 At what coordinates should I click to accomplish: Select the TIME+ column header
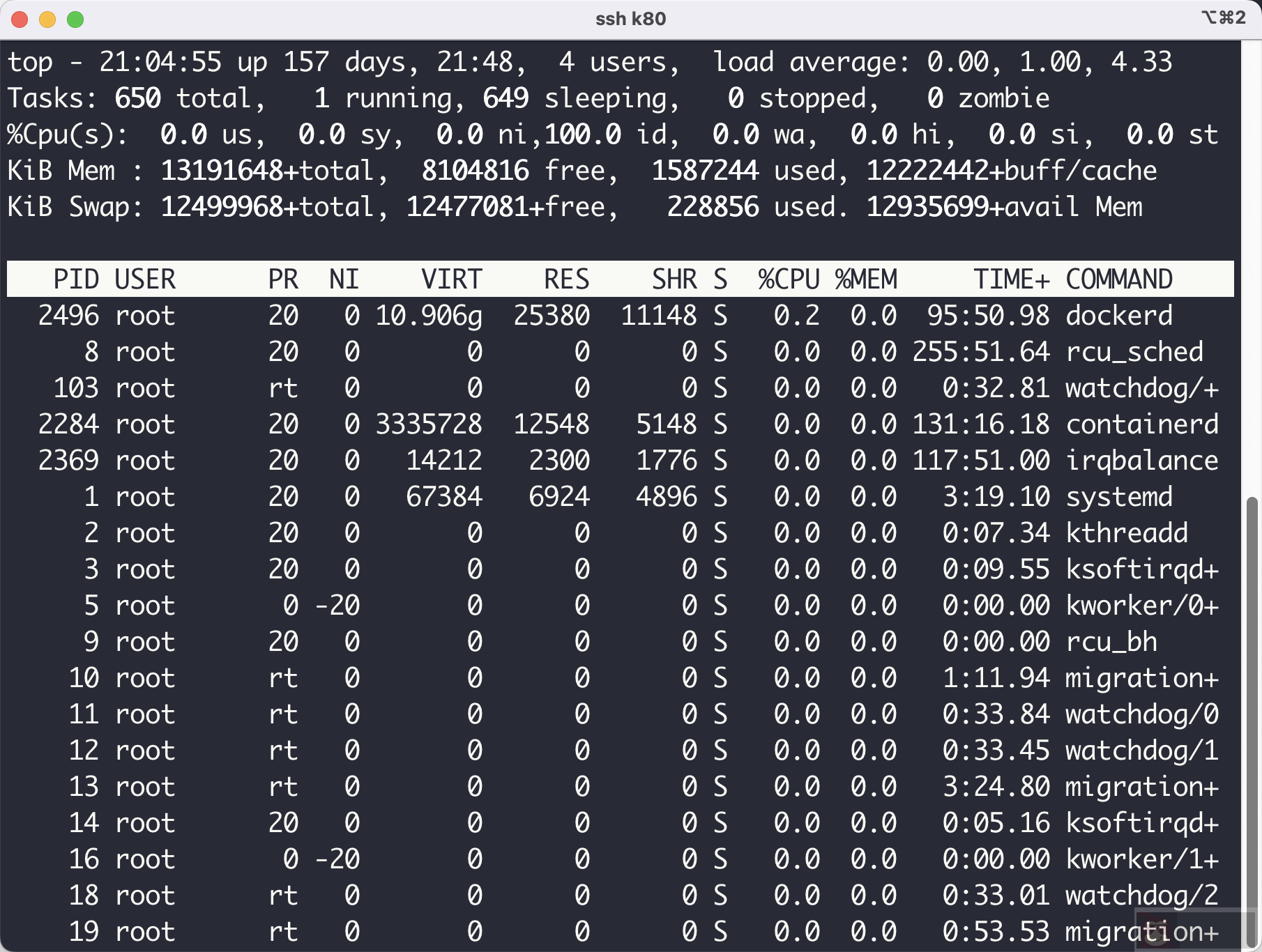click(x=1011, y=279)
